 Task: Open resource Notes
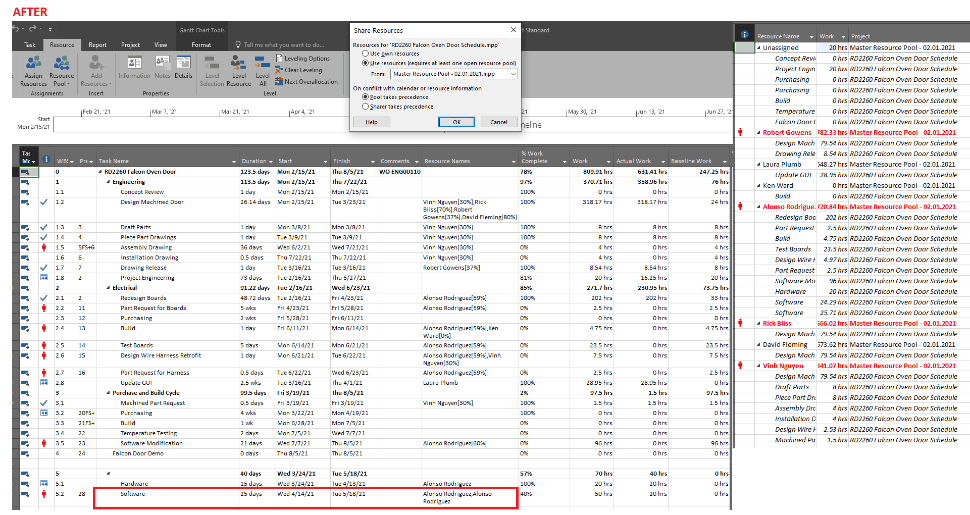pos(162,67)
